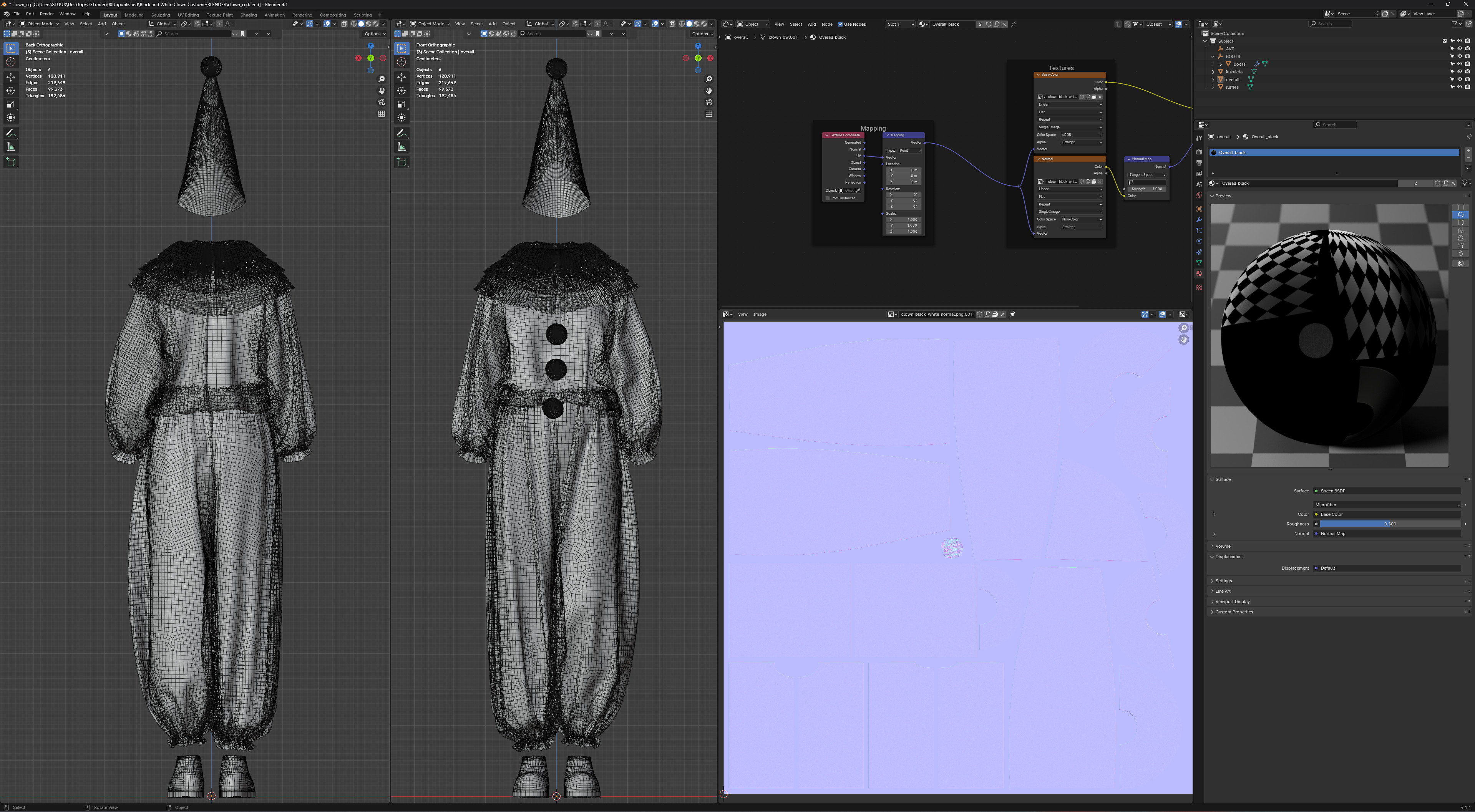Viewport: 1475px width, 812px height.
Task: Open Microfiber sheen type dropdown
Action: (1386, 505)
